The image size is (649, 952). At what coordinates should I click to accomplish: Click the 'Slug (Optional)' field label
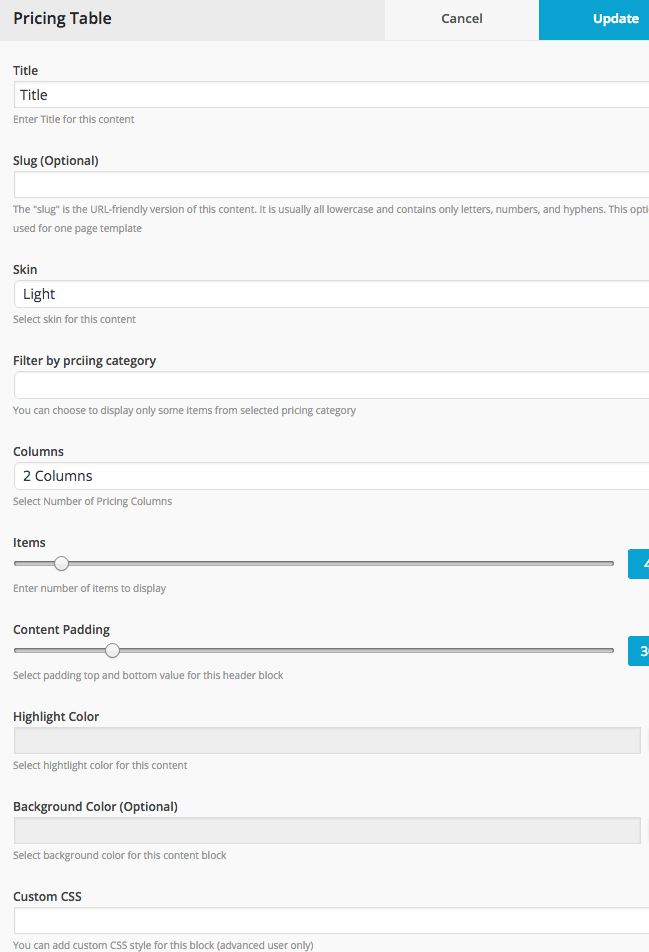coord(56,160)
